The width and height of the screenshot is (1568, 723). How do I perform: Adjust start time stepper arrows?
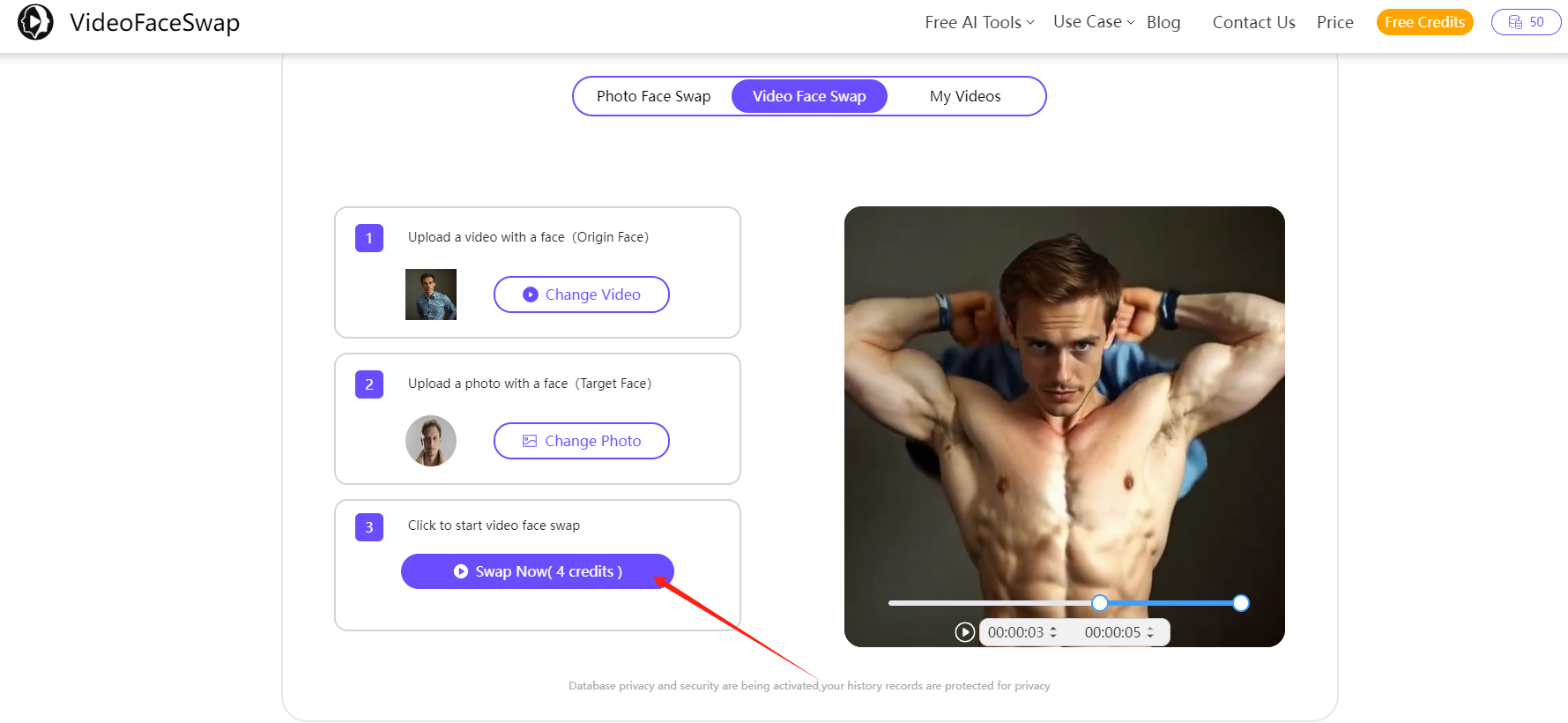pos(1053,632)
